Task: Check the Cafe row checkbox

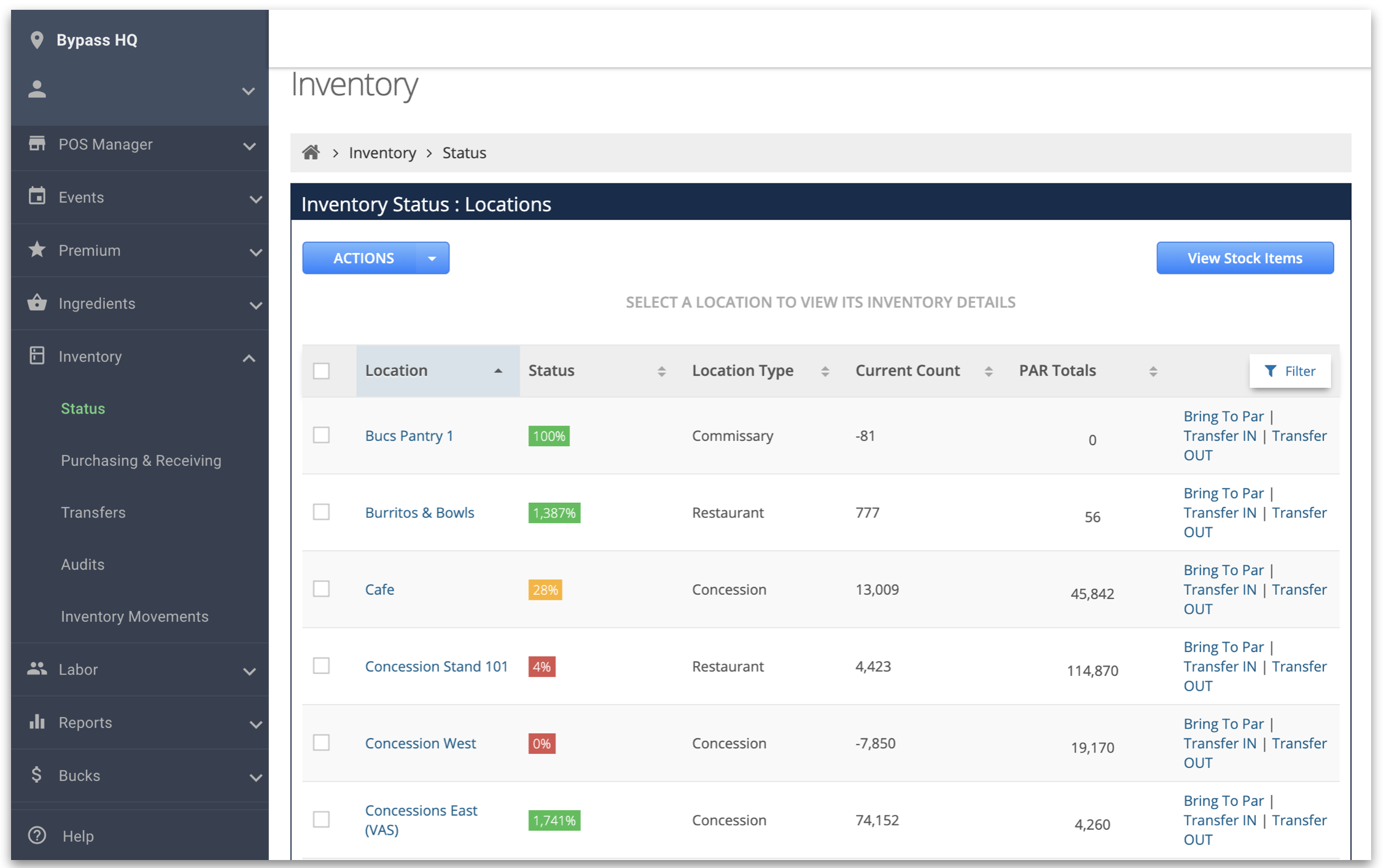Action: click(x=321, y=589)
